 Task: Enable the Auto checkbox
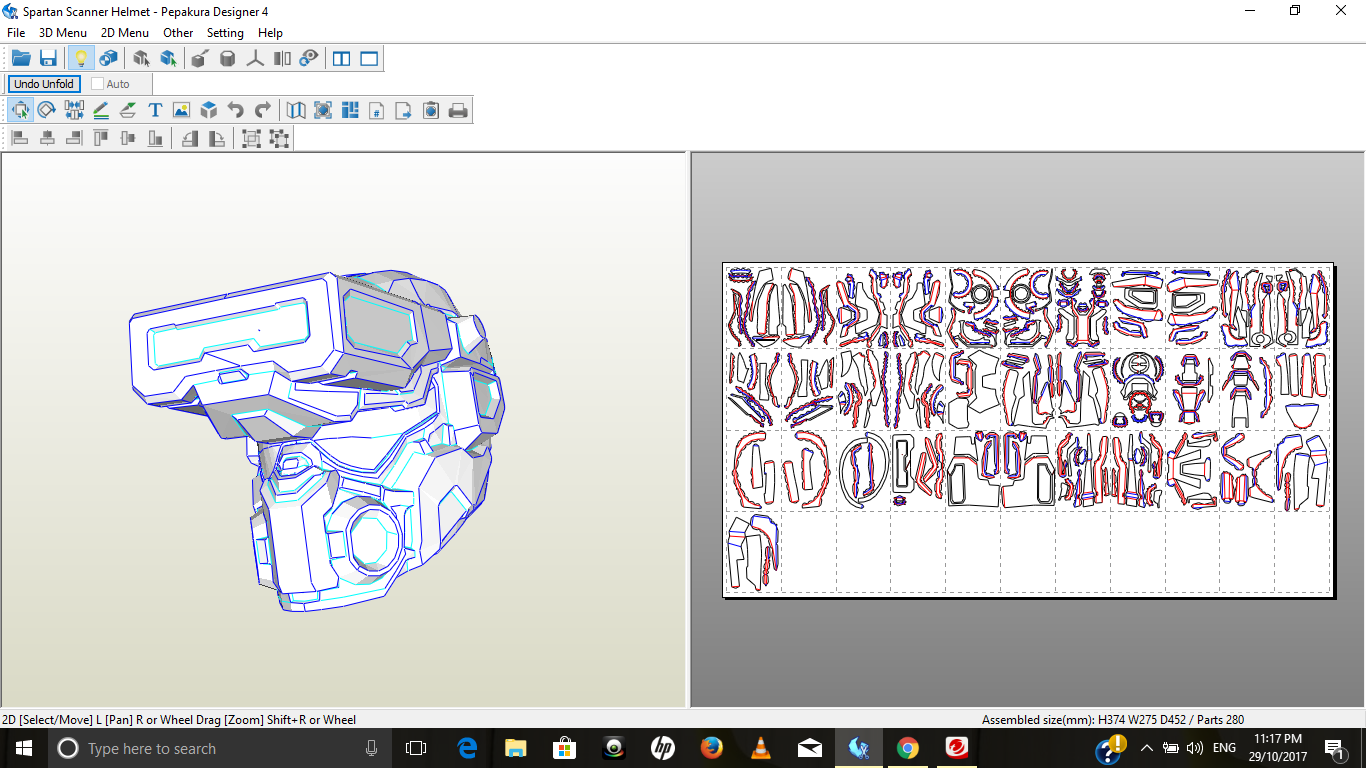click(x=98, y=84)
